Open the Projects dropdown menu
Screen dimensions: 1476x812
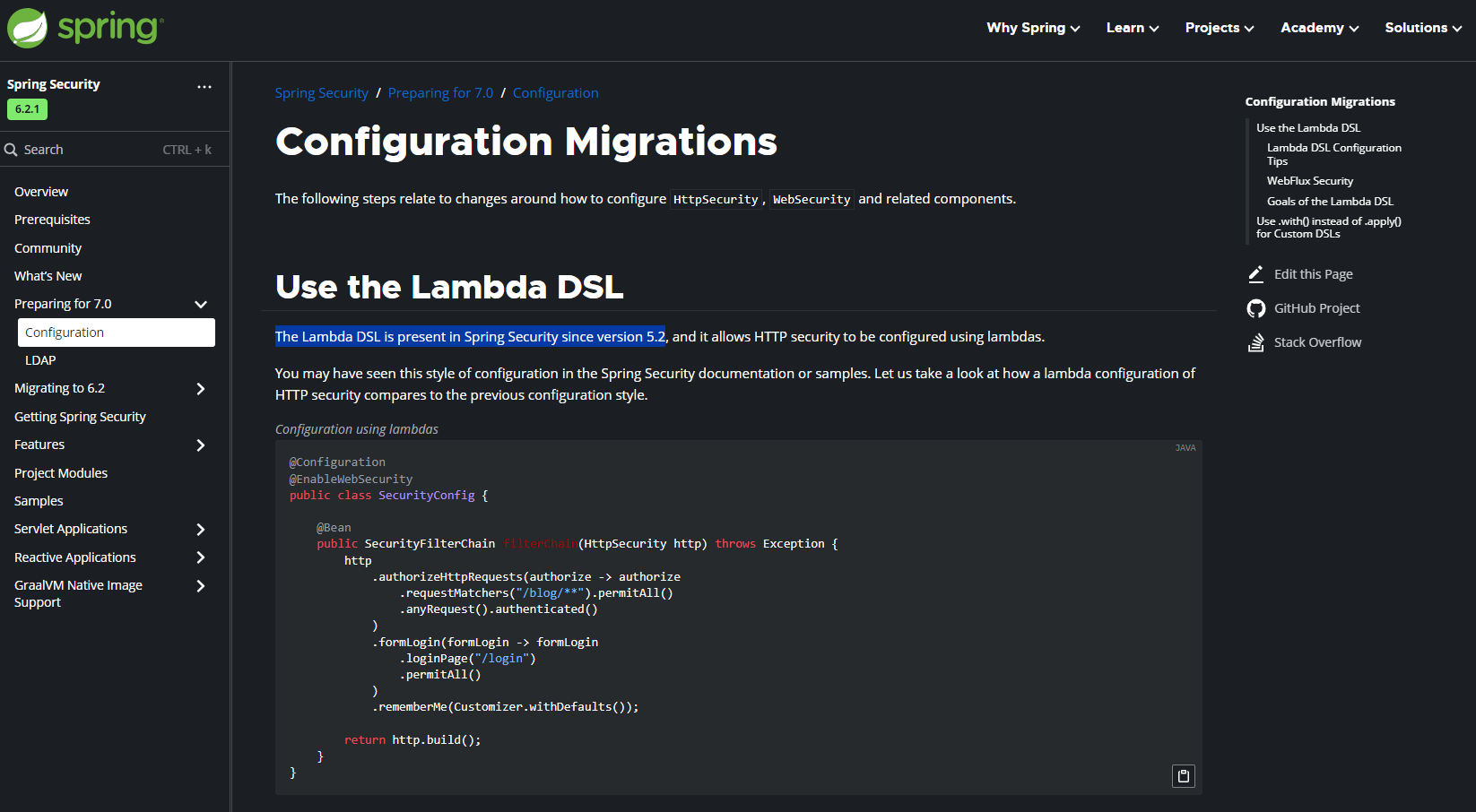tap(1220, 28)
